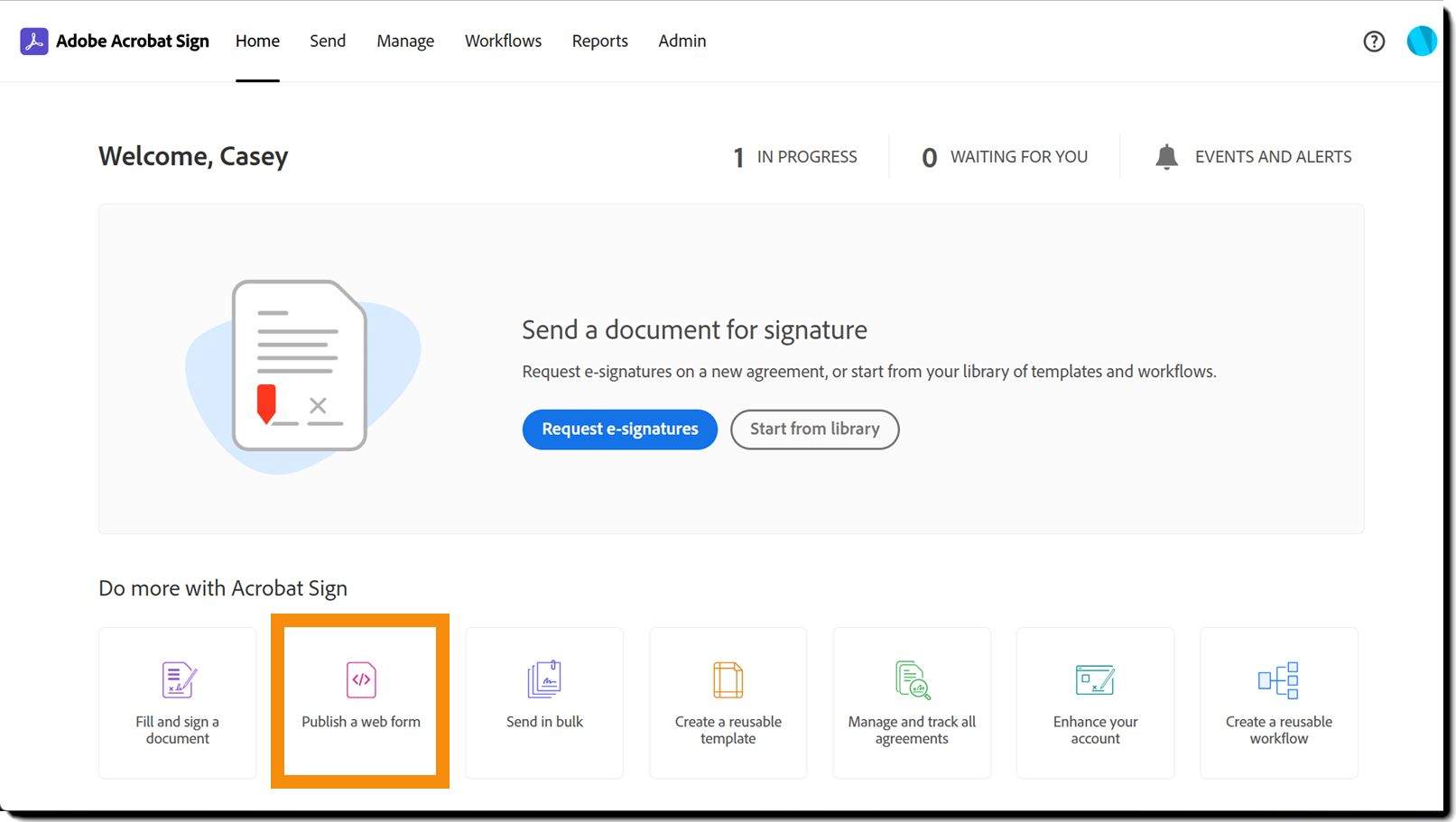Open the Manage tab
This screenshot has width=1456, height=822.
click(x=405, y=42)
